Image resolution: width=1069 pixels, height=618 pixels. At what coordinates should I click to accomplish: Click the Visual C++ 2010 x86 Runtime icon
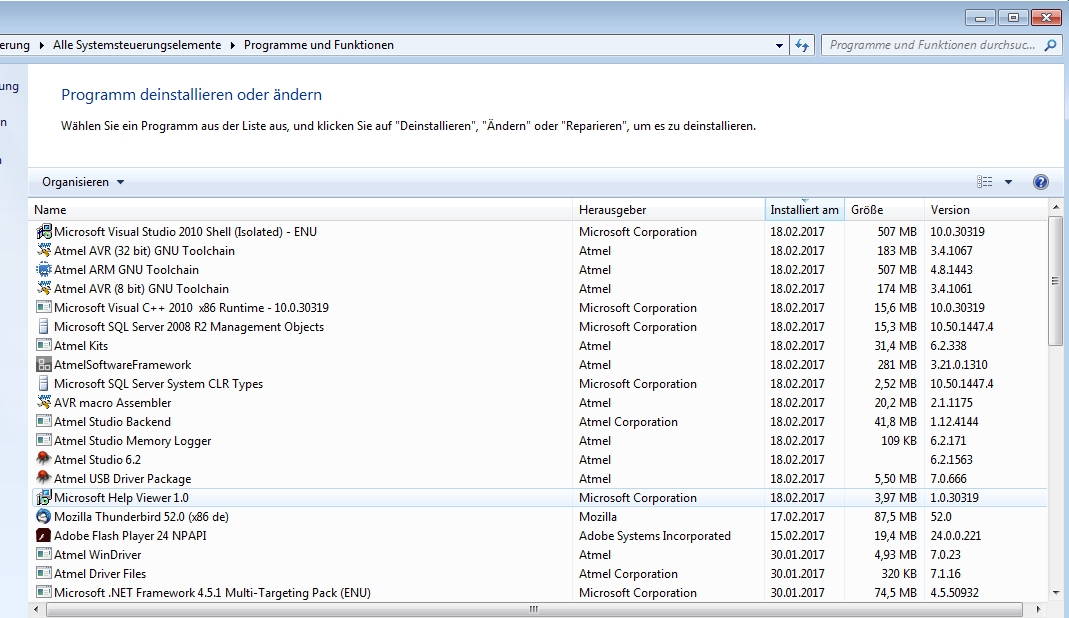pyautogui.click(x=44, y=308)
